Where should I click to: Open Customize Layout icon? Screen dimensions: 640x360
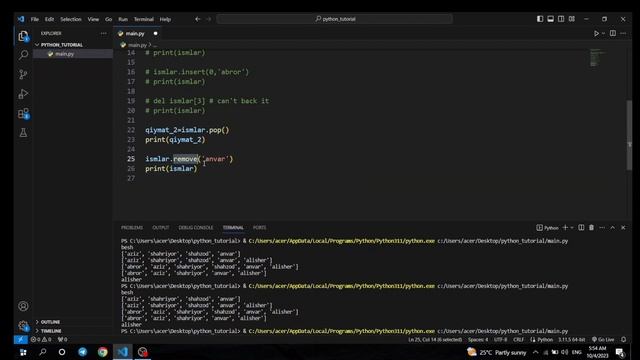click(x=572, y=19)
